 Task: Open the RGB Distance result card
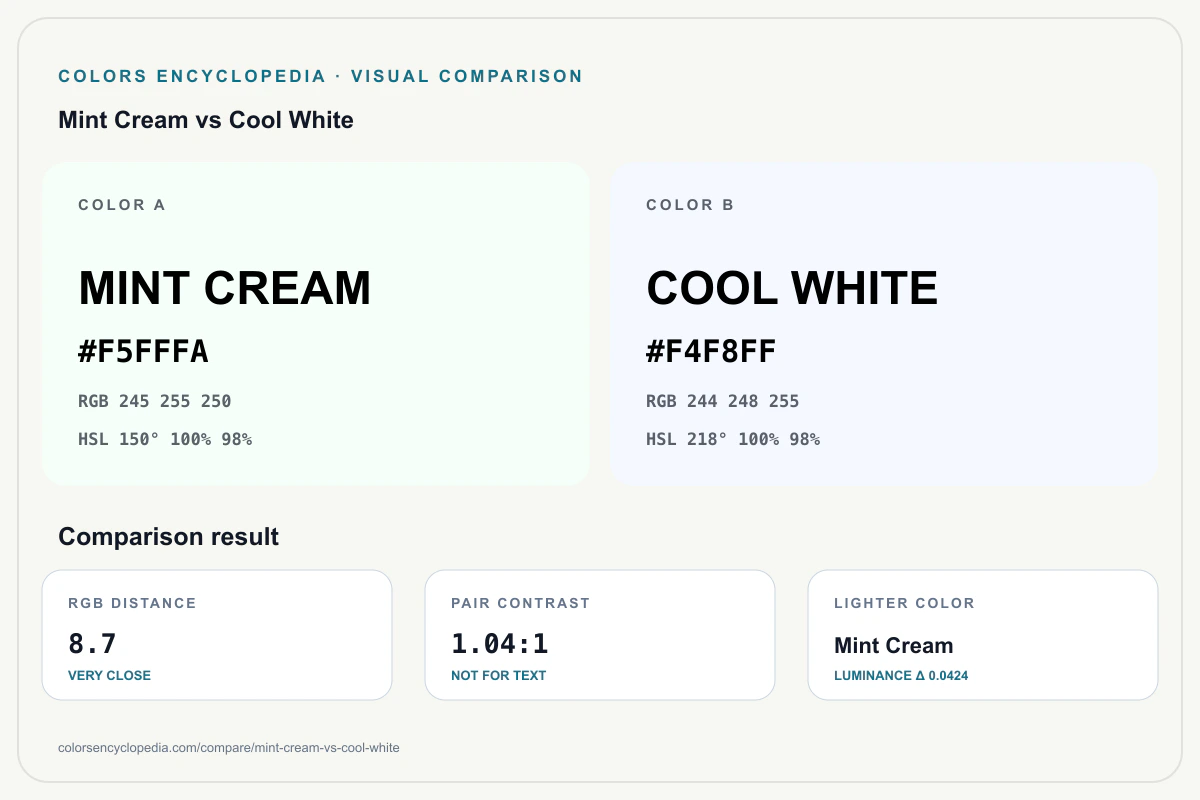[x=217, y=635]
